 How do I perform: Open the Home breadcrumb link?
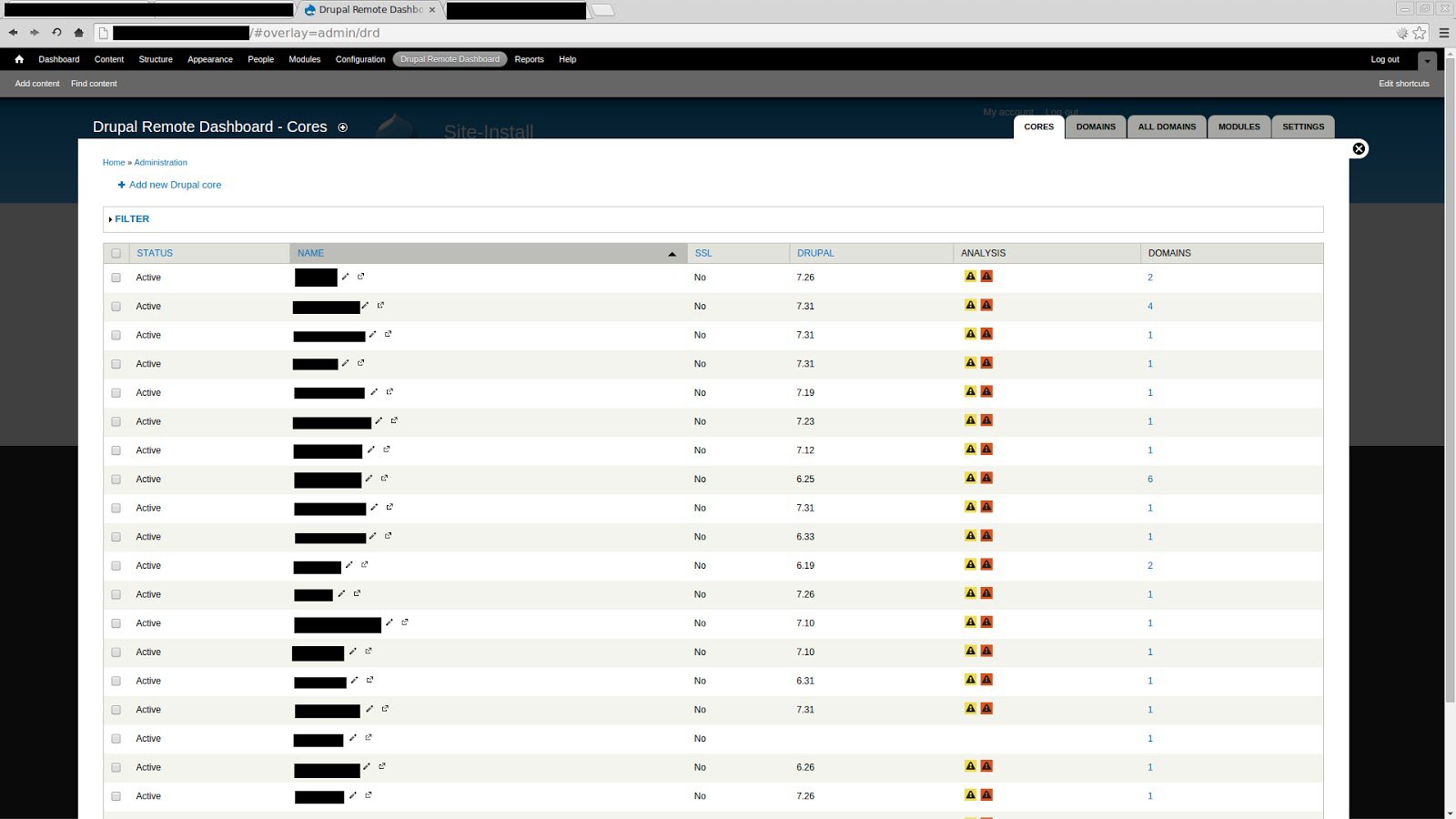(113, 162)
